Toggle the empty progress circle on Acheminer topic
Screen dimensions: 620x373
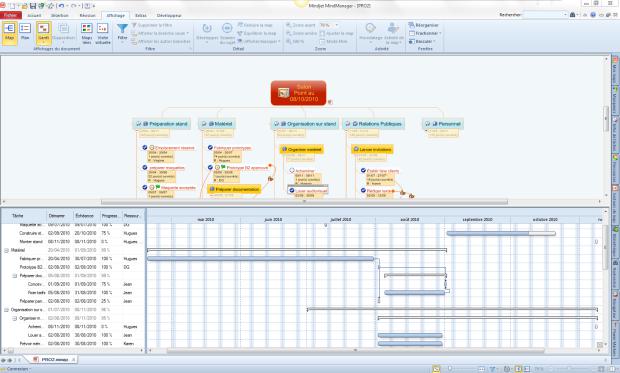292,170
